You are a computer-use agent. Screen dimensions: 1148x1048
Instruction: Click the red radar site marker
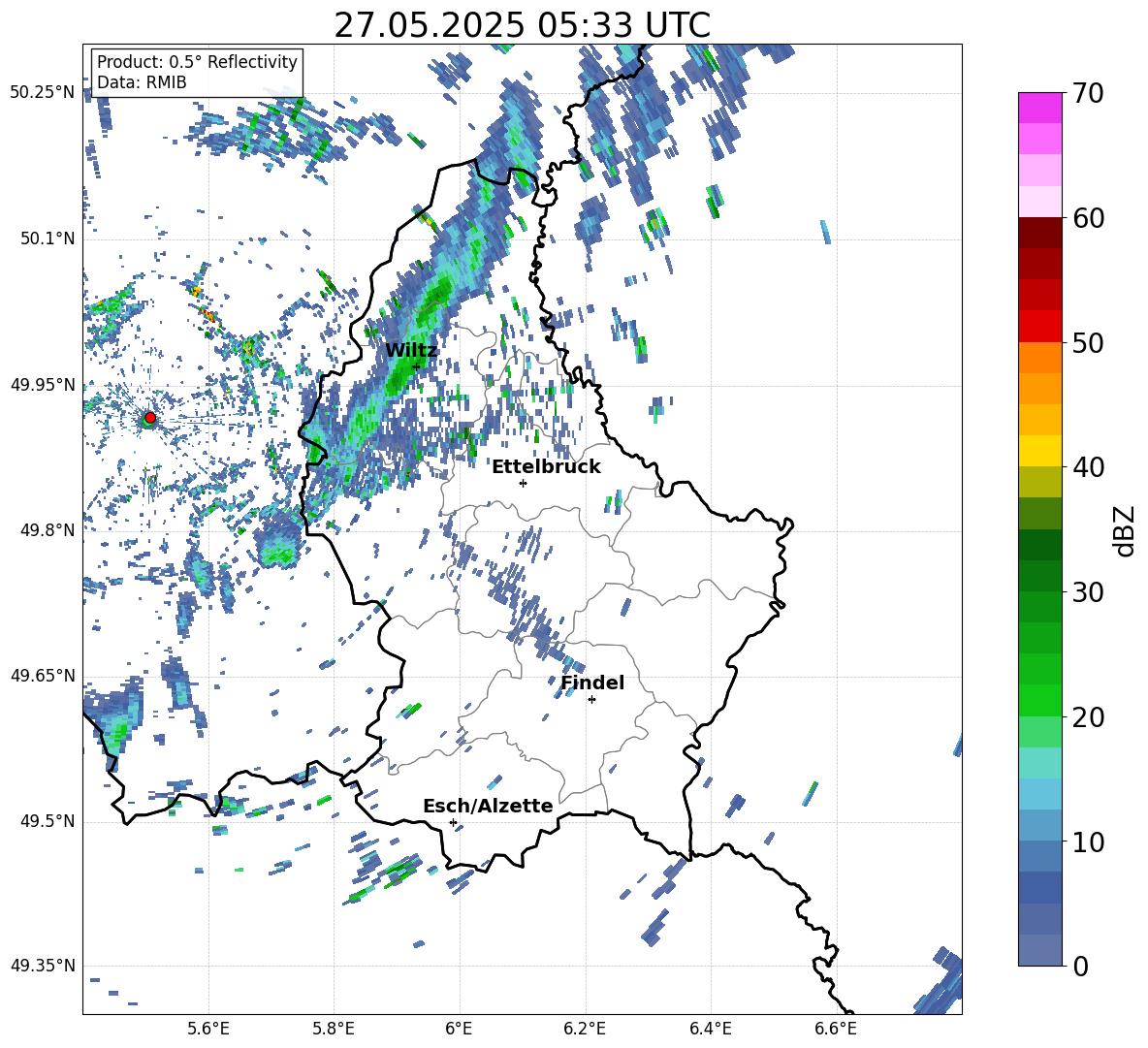coord(150,418)
